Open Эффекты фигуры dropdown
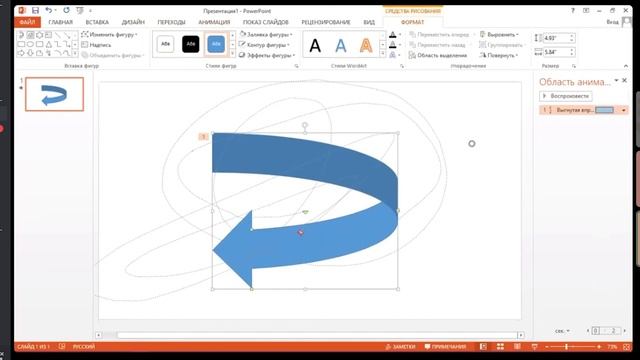The image size is (640, 360). (x=267, y=55)
